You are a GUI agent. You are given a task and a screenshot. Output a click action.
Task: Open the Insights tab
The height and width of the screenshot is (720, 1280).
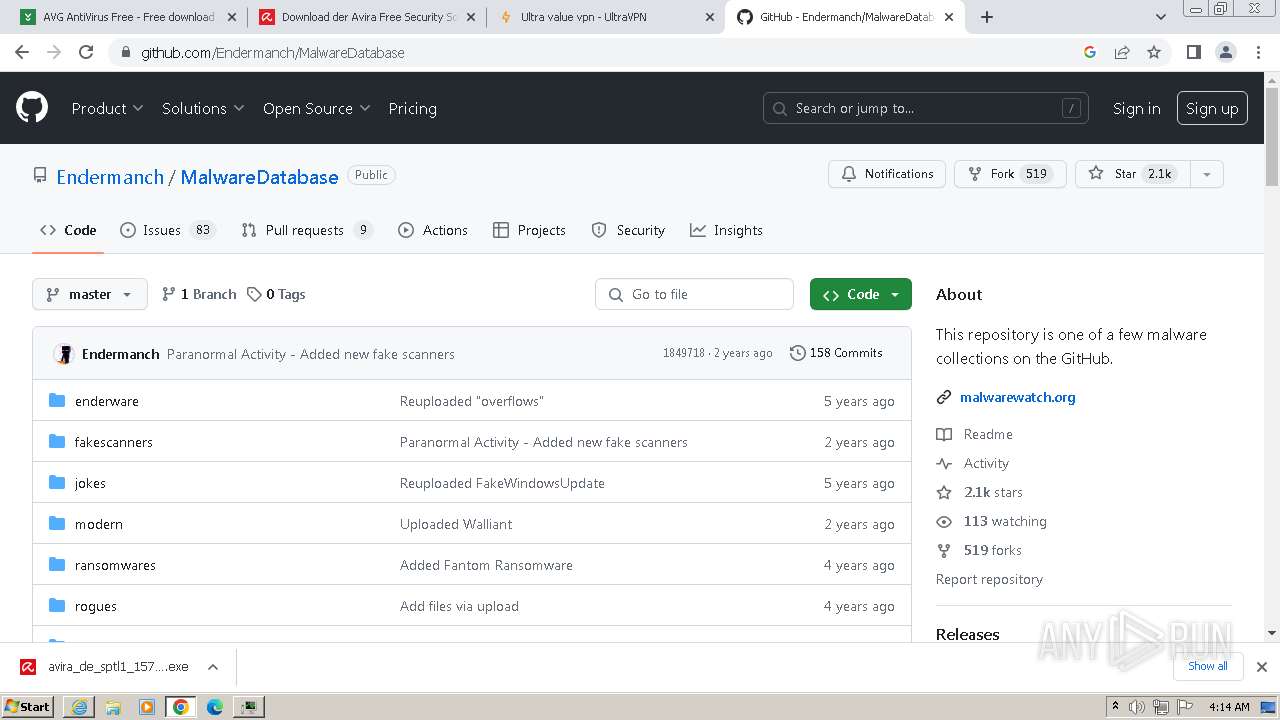tap(726, 230)
